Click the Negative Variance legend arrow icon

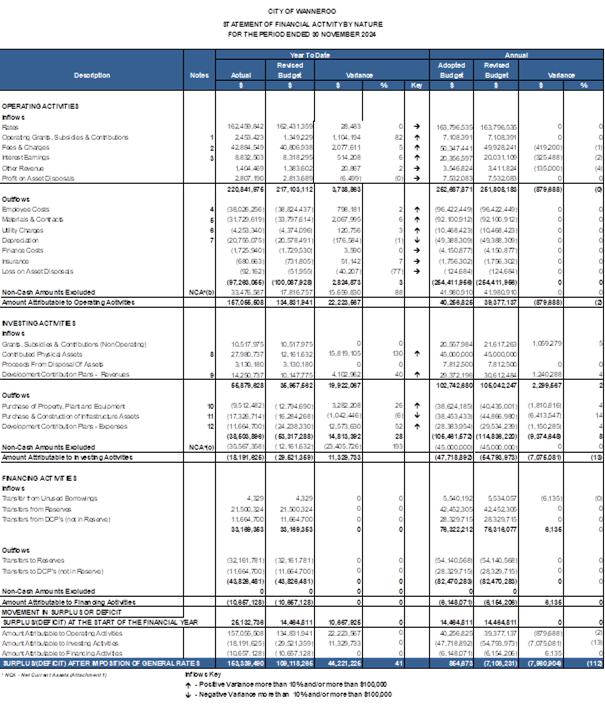coord(187,693)
